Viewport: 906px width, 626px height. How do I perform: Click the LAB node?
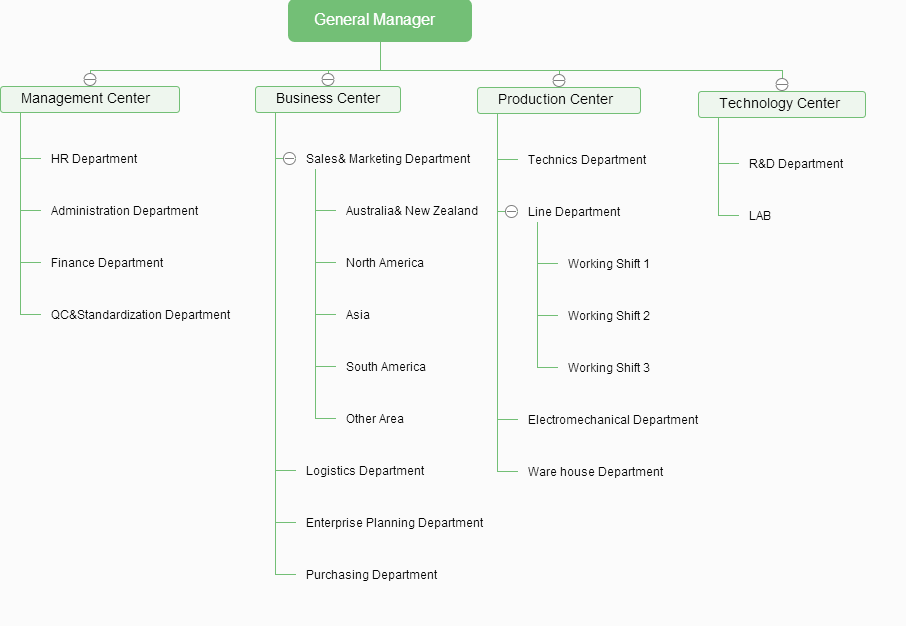tap(760, 216)
